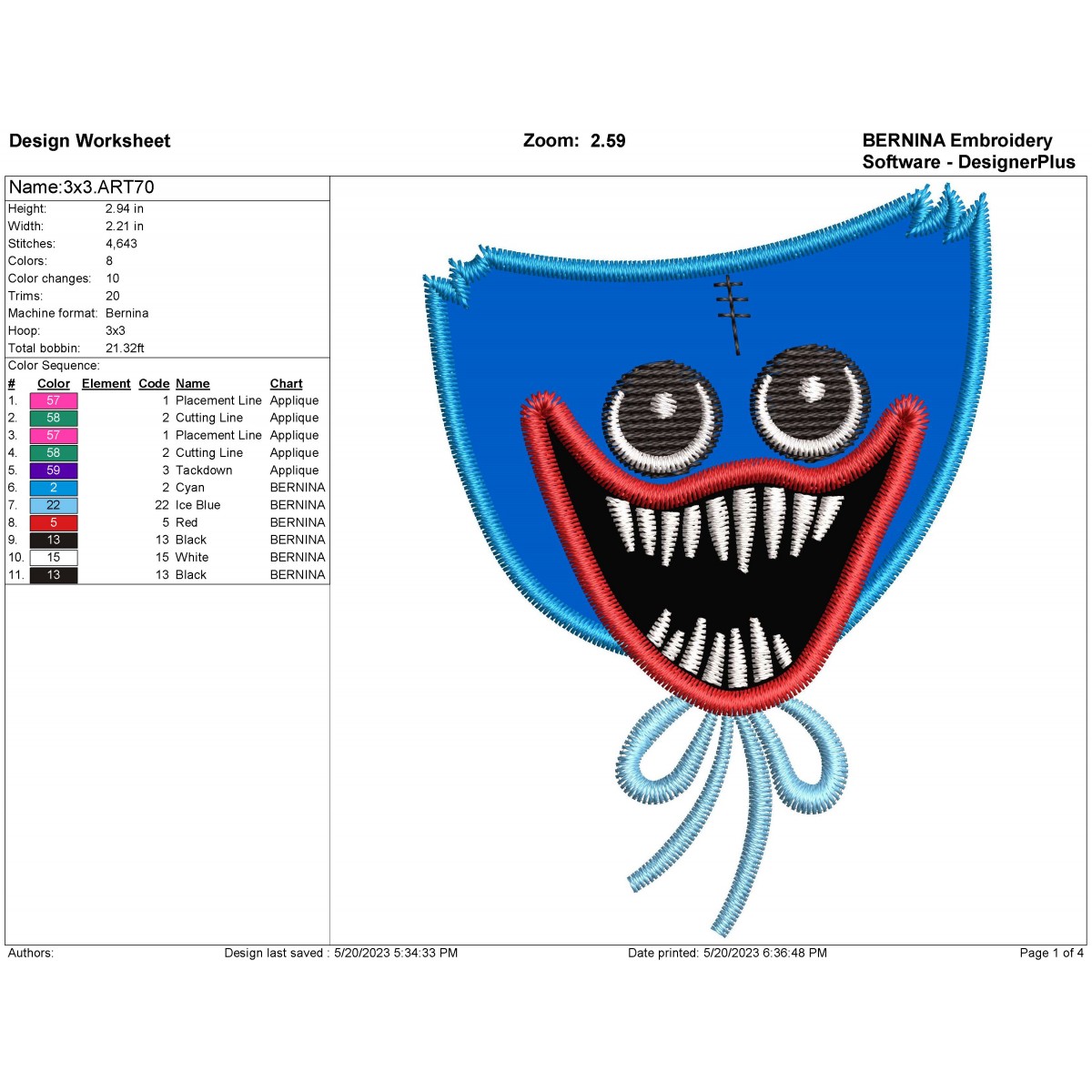This screenshot has height=1092, width=1092.
Task: Click the "Chart" column header
Action: (x=287, y=384)
